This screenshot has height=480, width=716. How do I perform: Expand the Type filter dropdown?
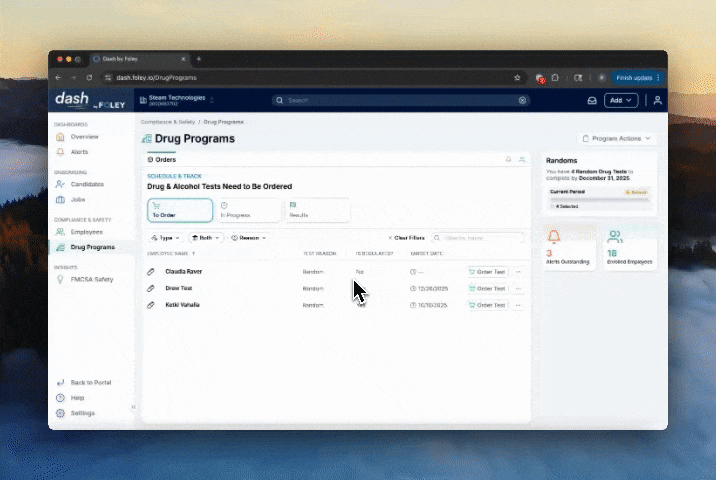pos(165,238)
